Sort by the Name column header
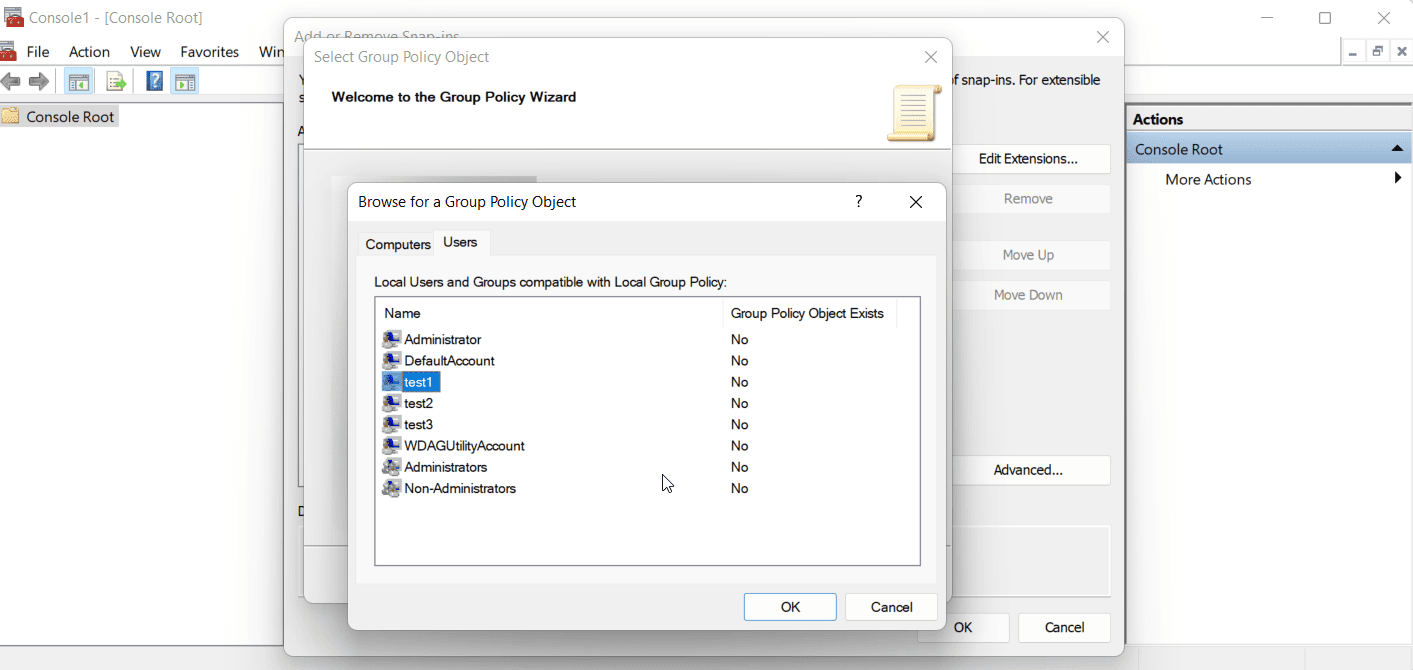The image size is (1413, 670). [549, 313]
